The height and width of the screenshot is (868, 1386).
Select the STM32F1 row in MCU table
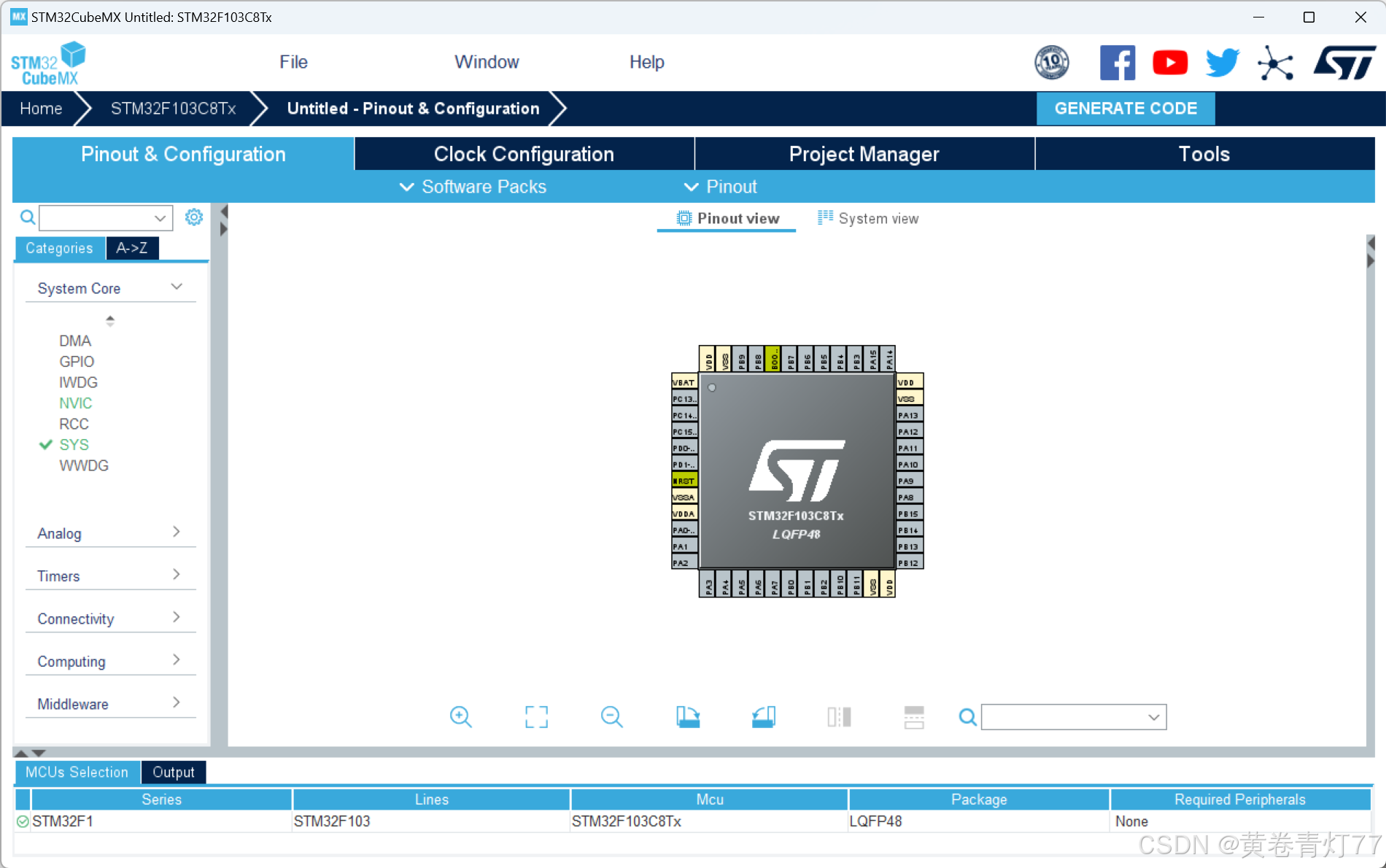(x=692, y=821)
